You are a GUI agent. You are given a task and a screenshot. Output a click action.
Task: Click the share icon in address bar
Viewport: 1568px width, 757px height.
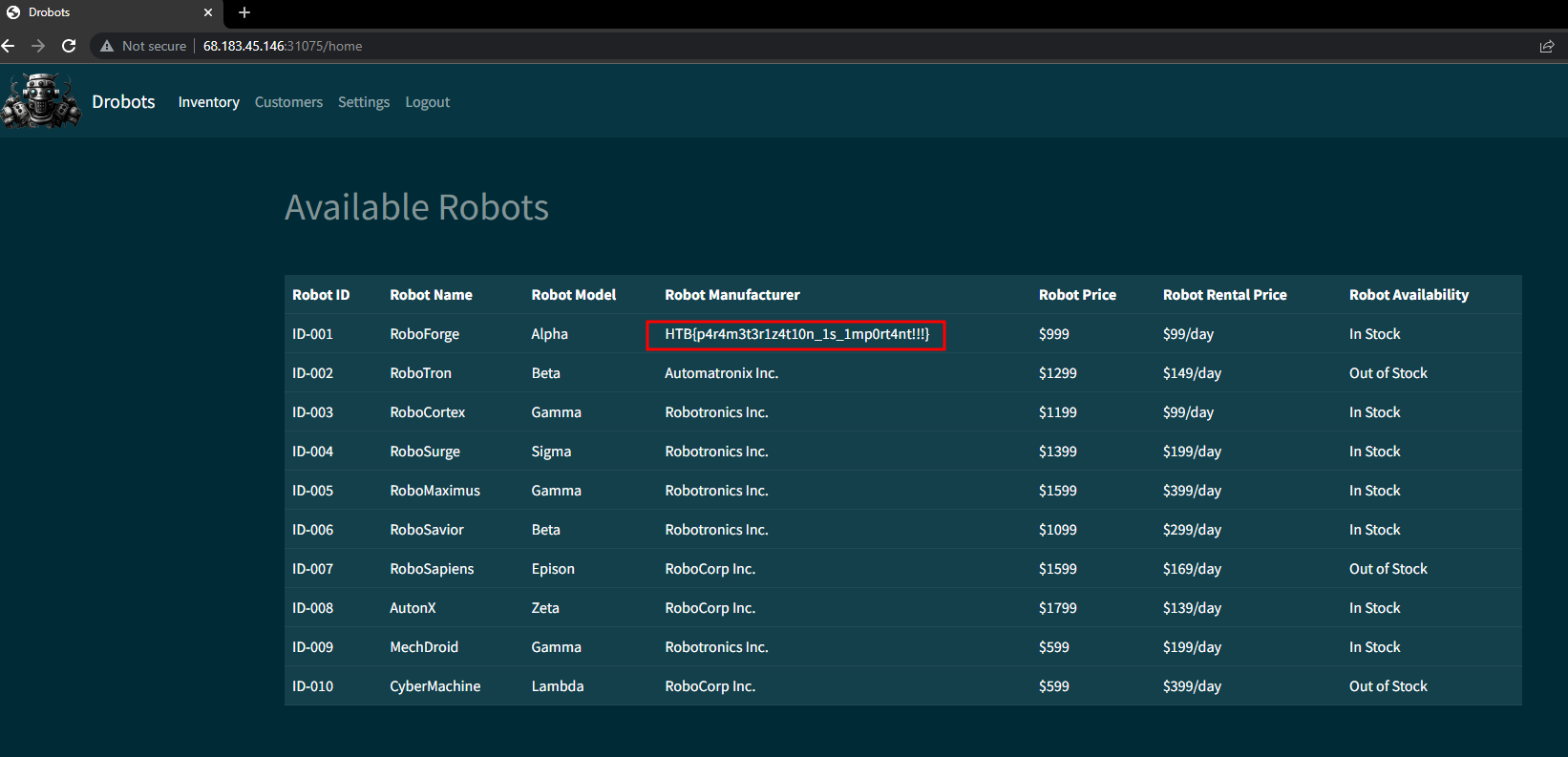(1547, 46)
